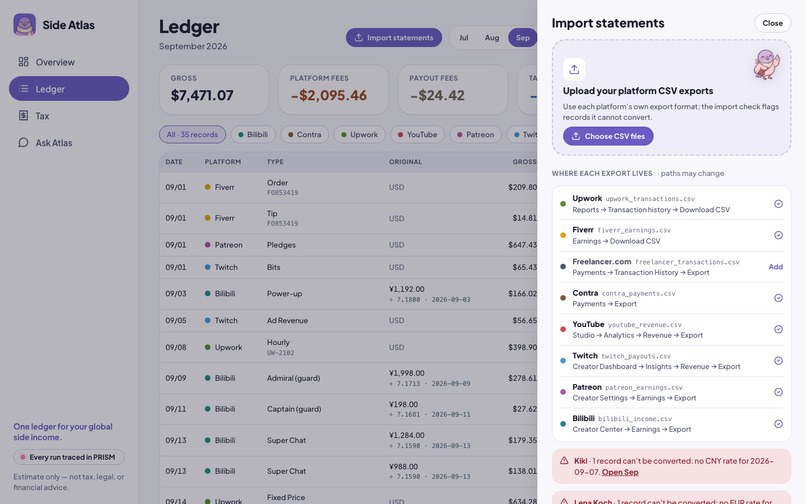Click the Fiverr imported check icon
Viewport: 806px width, 504px height.
(778, 235)
